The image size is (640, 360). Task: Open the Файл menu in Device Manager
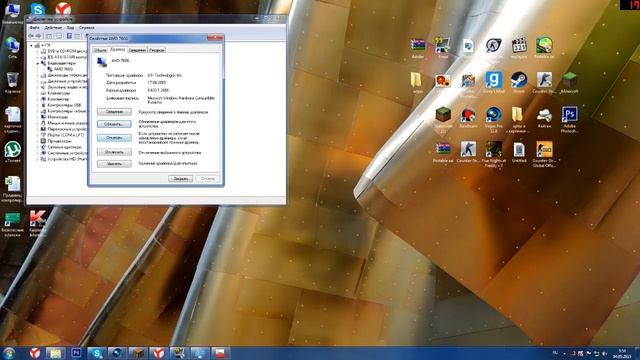point(35,28)
